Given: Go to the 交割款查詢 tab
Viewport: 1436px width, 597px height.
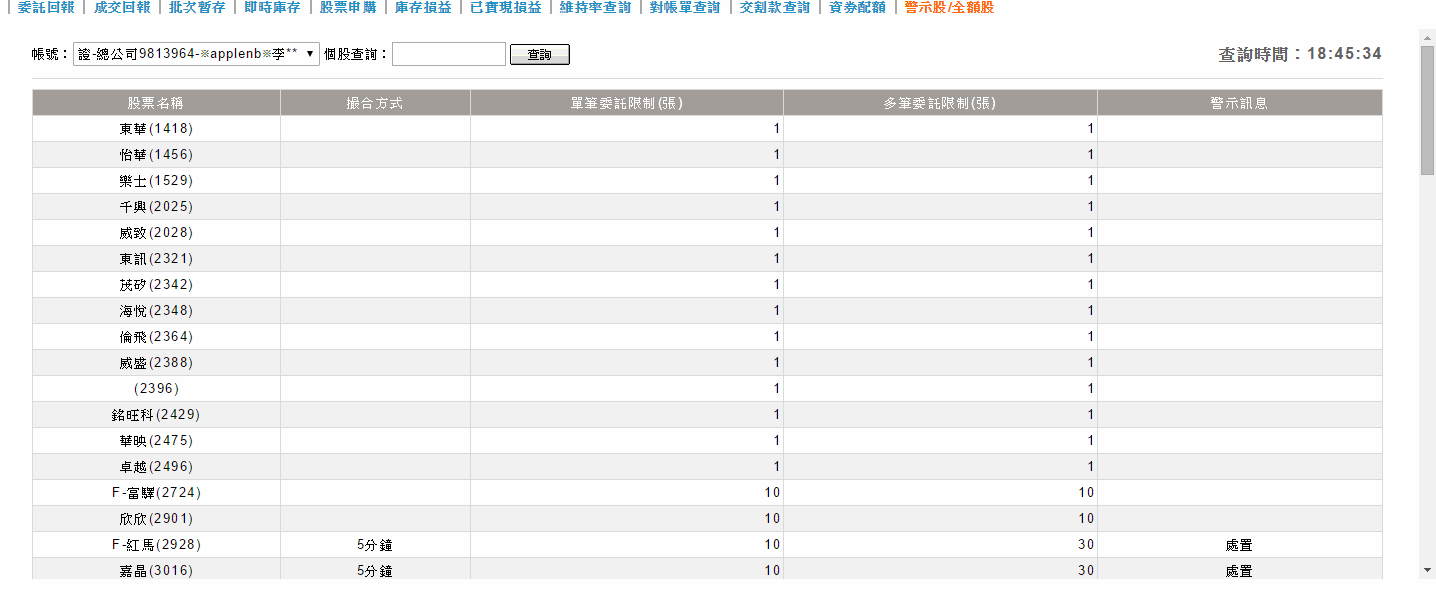Looking at the screenshot, I should (x=774, y=8).
